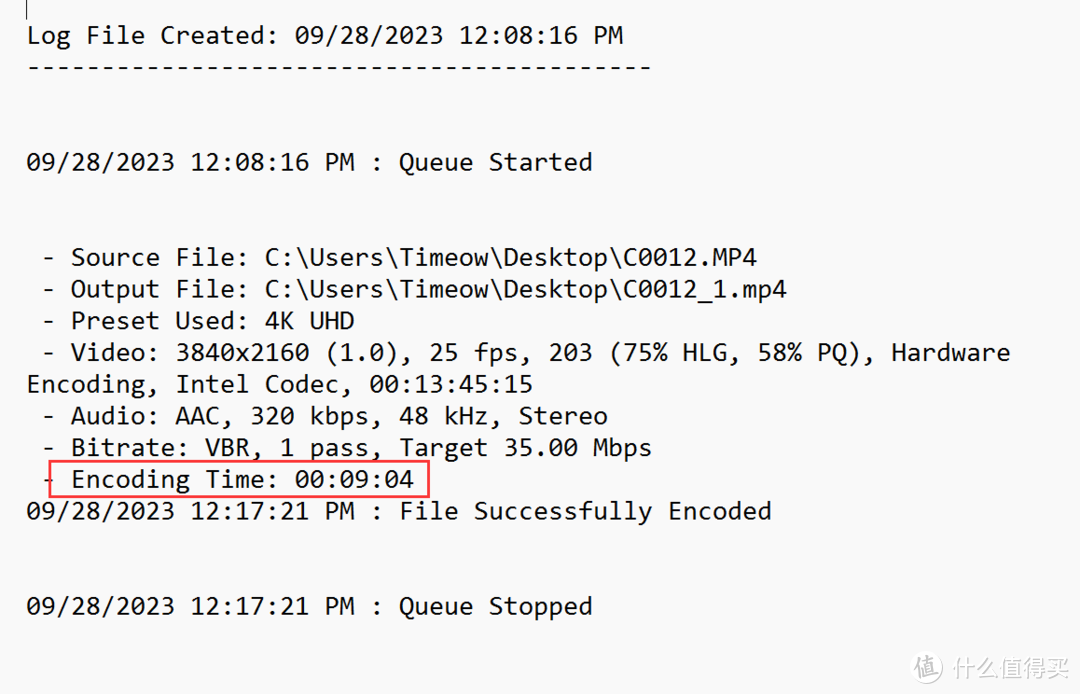Click the watermark logo in corner

(989, 668)
